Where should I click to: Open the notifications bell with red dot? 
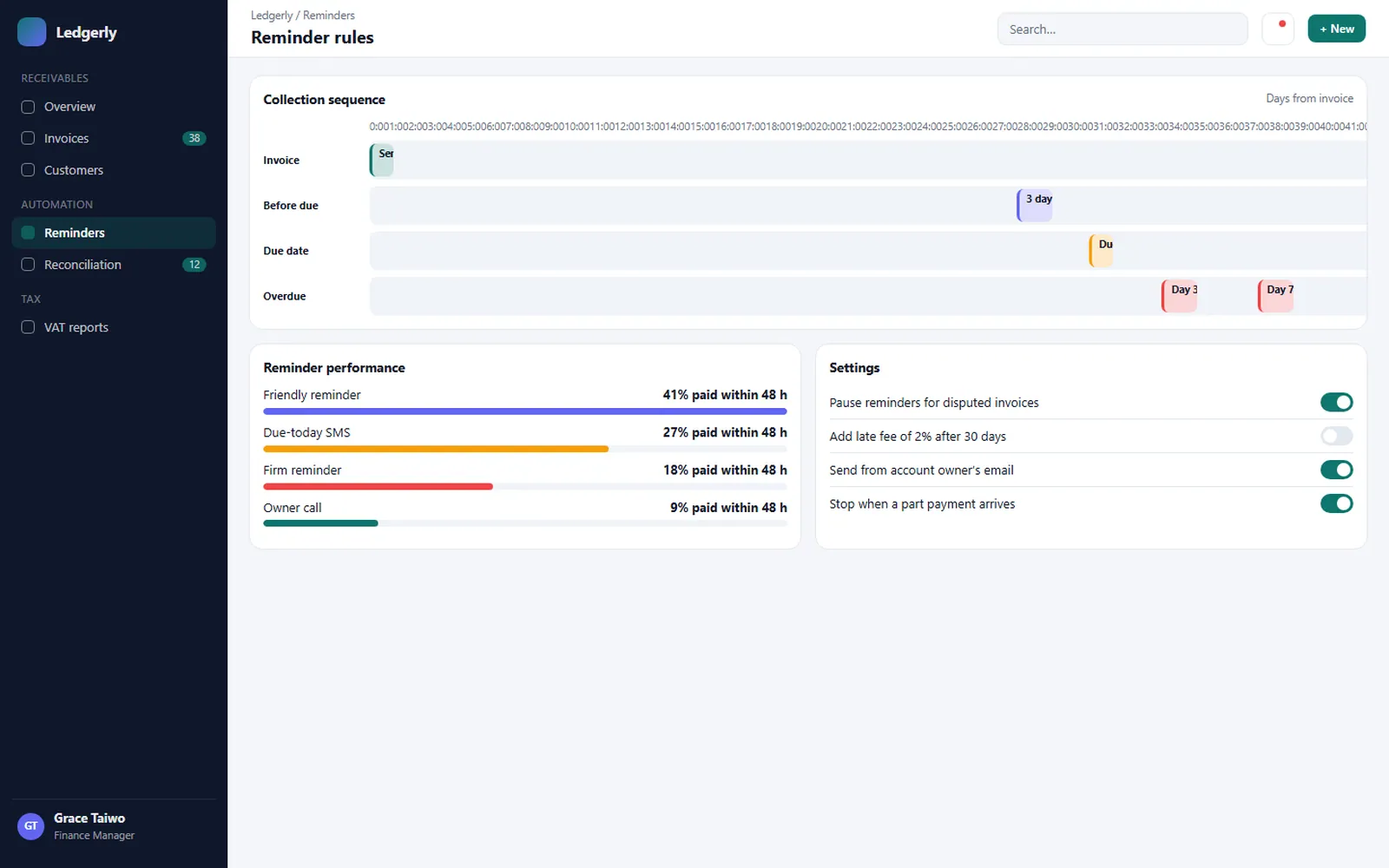click(1278, 29)
